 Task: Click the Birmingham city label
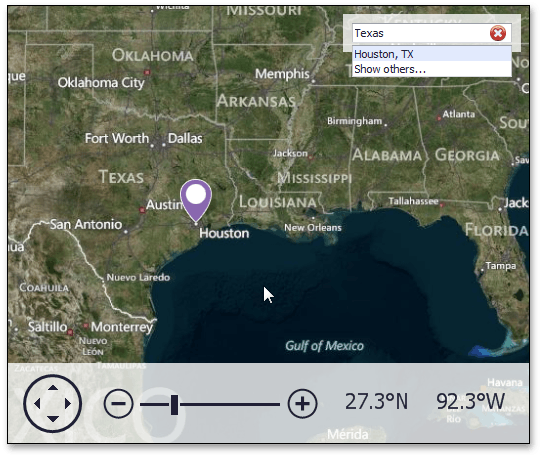coord(355,121)
